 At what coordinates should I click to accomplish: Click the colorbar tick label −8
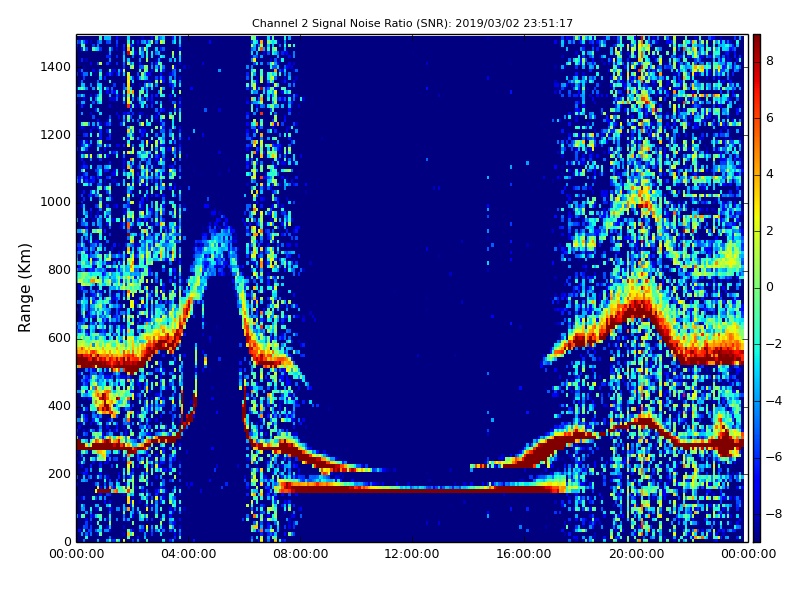click(774, 514)
